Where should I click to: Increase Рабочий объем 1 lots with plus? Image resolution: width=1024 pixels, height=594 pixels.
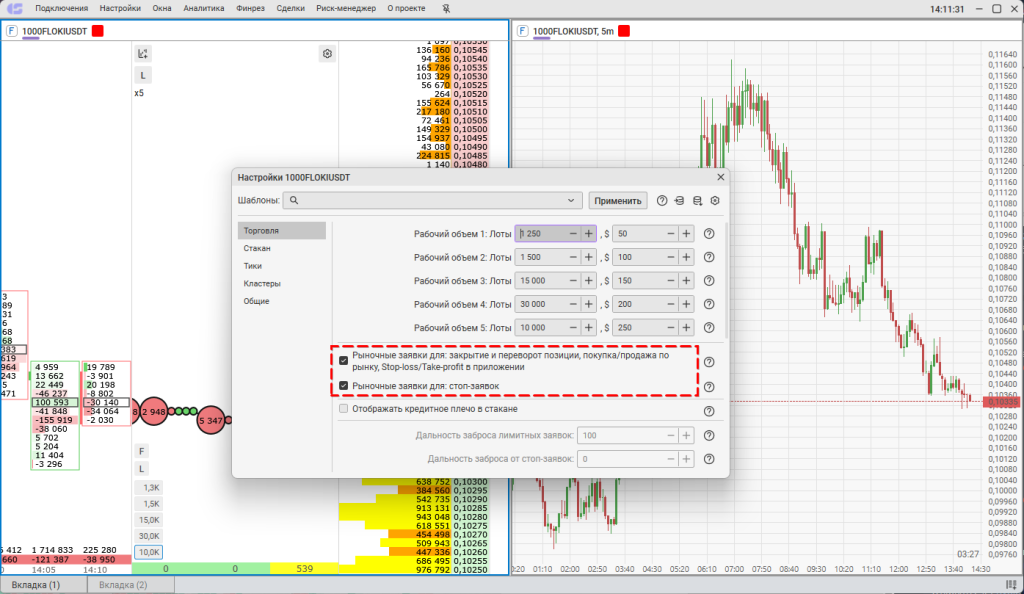coord(588,233)
